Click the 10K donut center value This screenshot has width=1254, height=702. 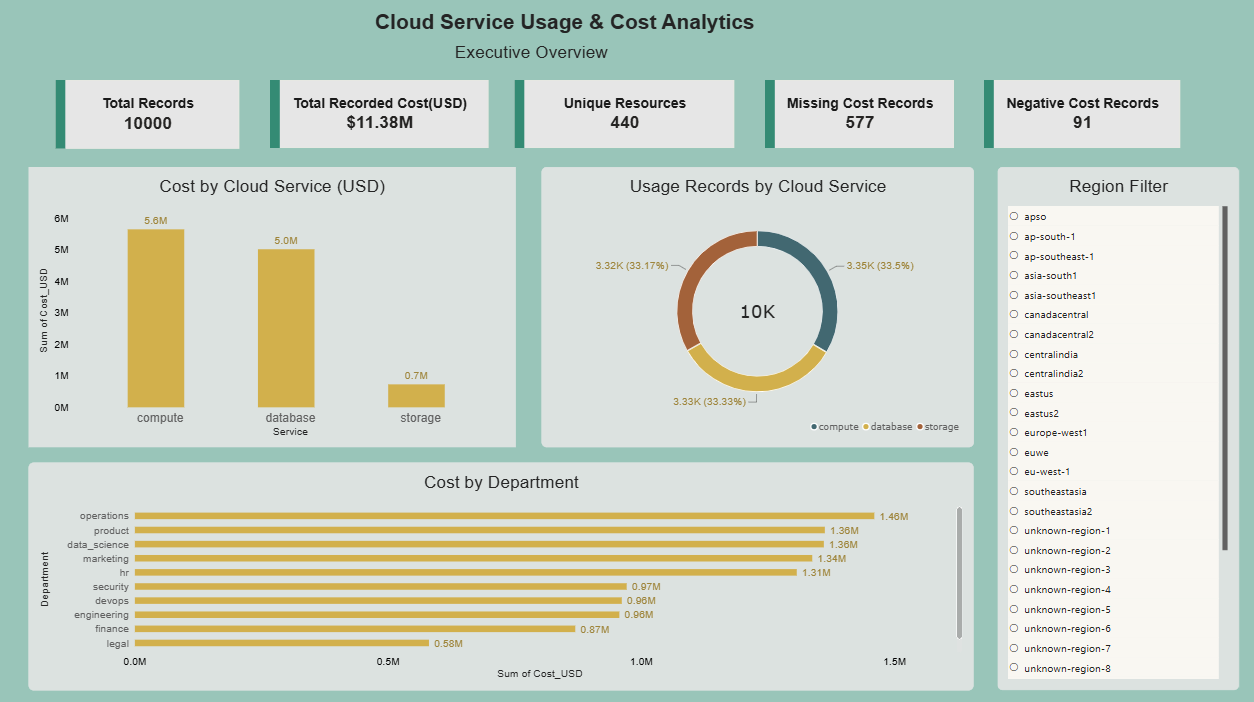(x=757, y=312)
